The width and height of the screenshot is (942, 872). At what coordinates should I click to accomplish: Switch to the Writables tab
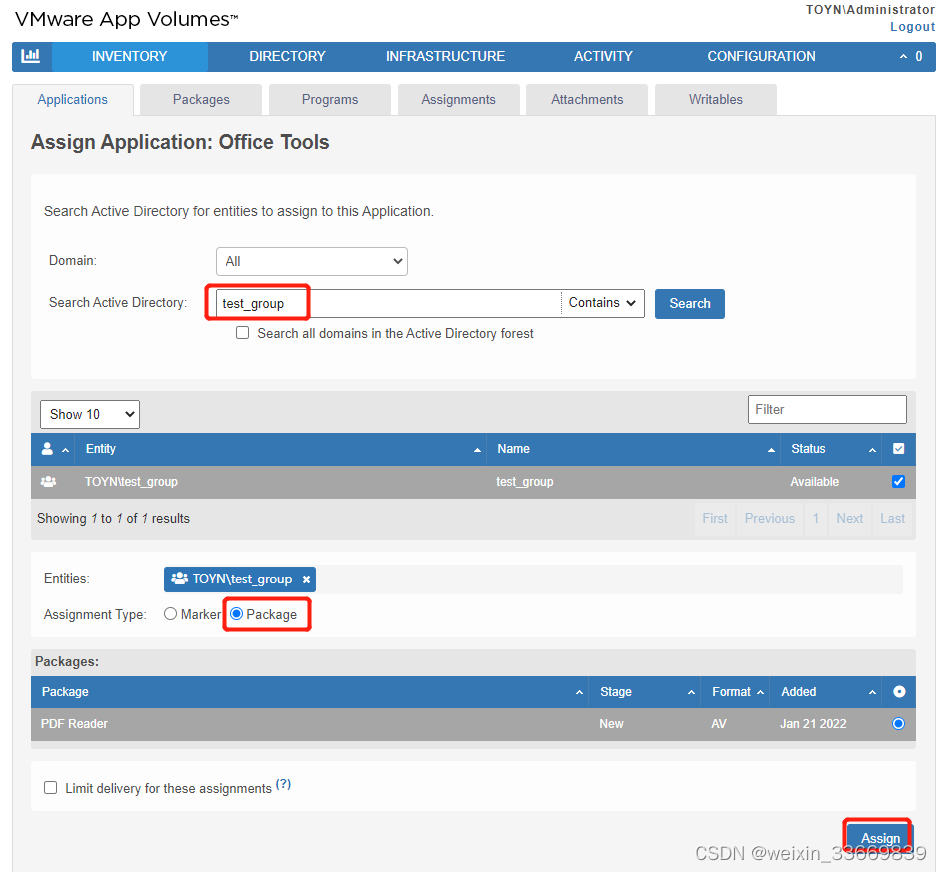[716, 100]
